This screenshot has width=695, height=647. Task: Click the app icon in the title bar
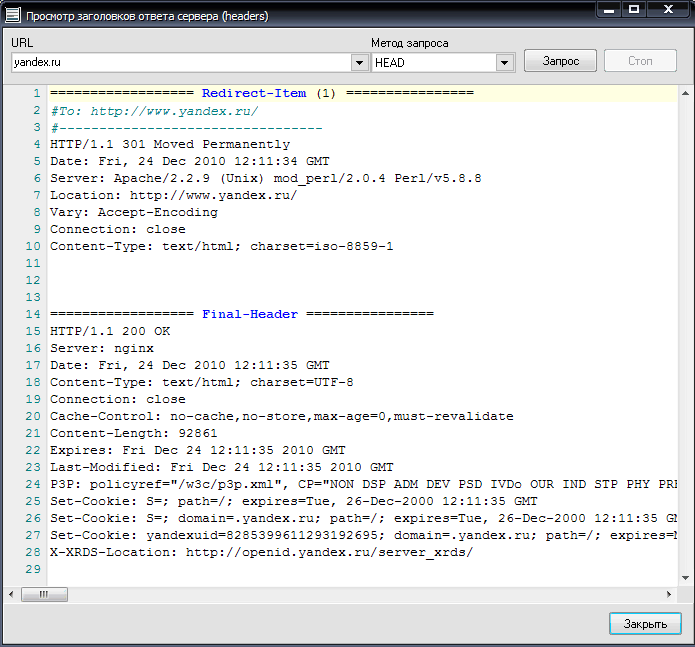[x=12, y=17]
